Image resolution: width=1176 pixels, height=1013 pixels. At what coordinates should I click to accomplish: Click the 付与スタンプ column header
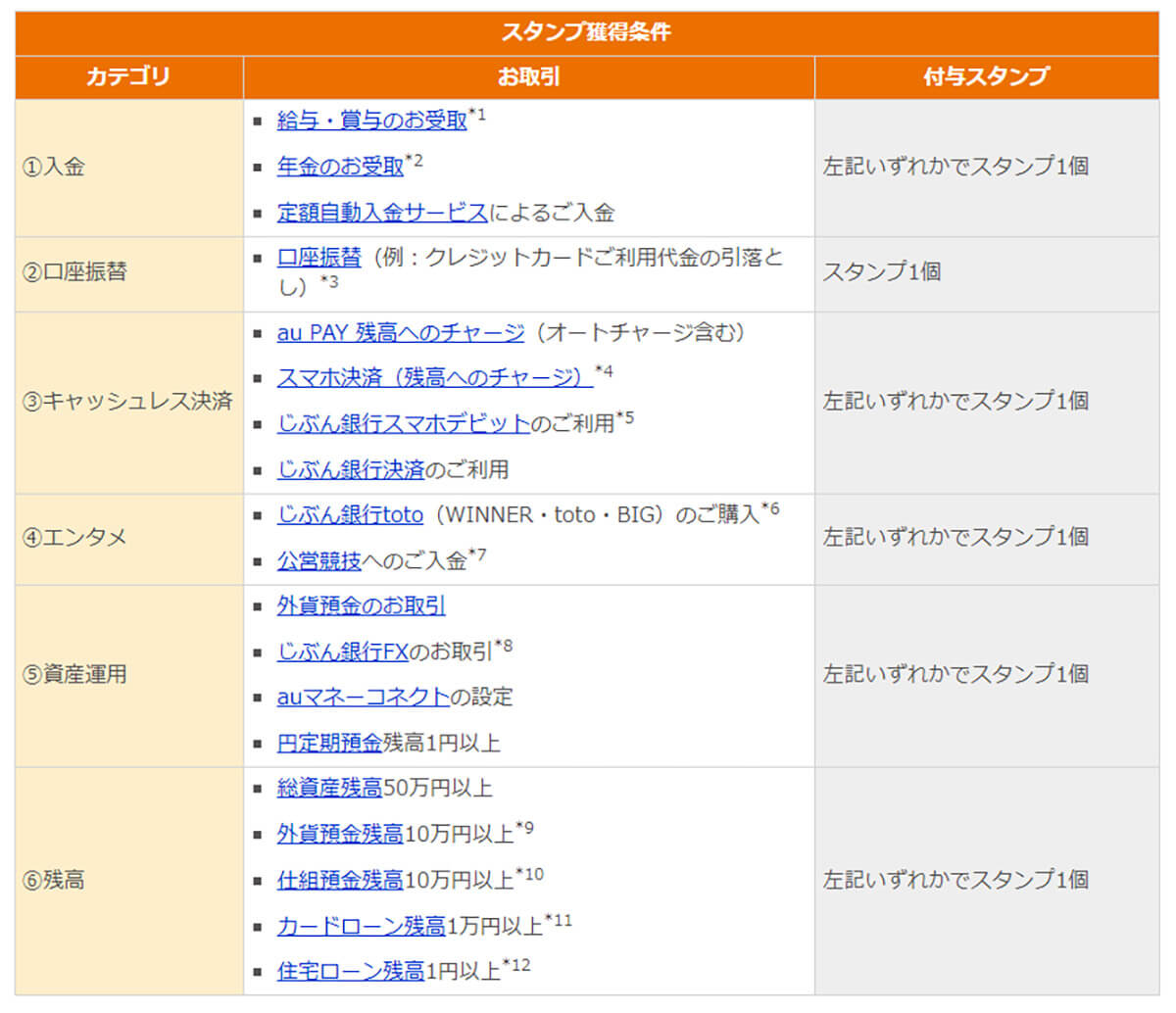point(987,76)
